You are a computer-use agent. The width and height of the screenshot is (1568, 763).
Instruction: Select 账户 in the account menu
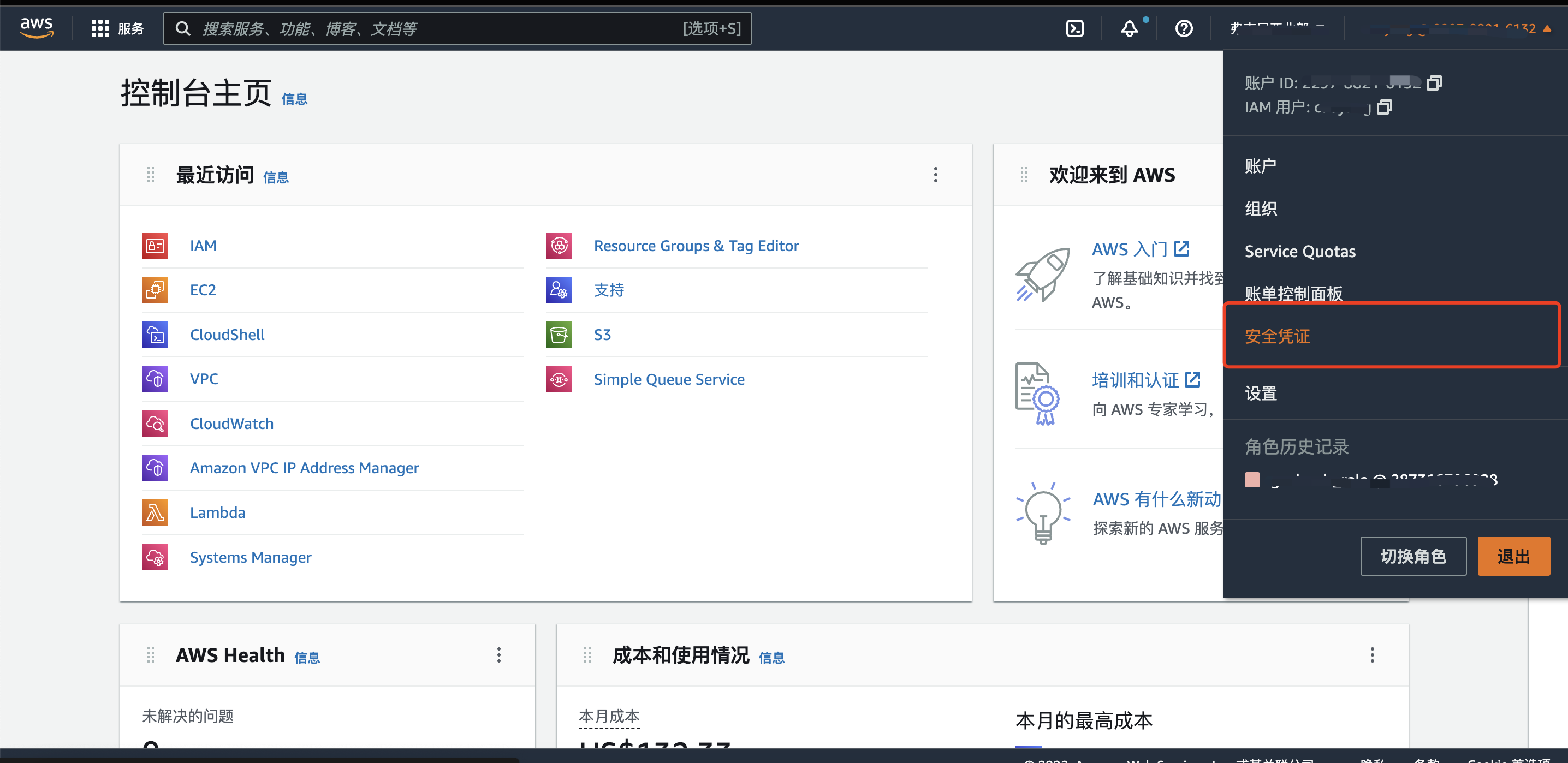click(1260, 165)
